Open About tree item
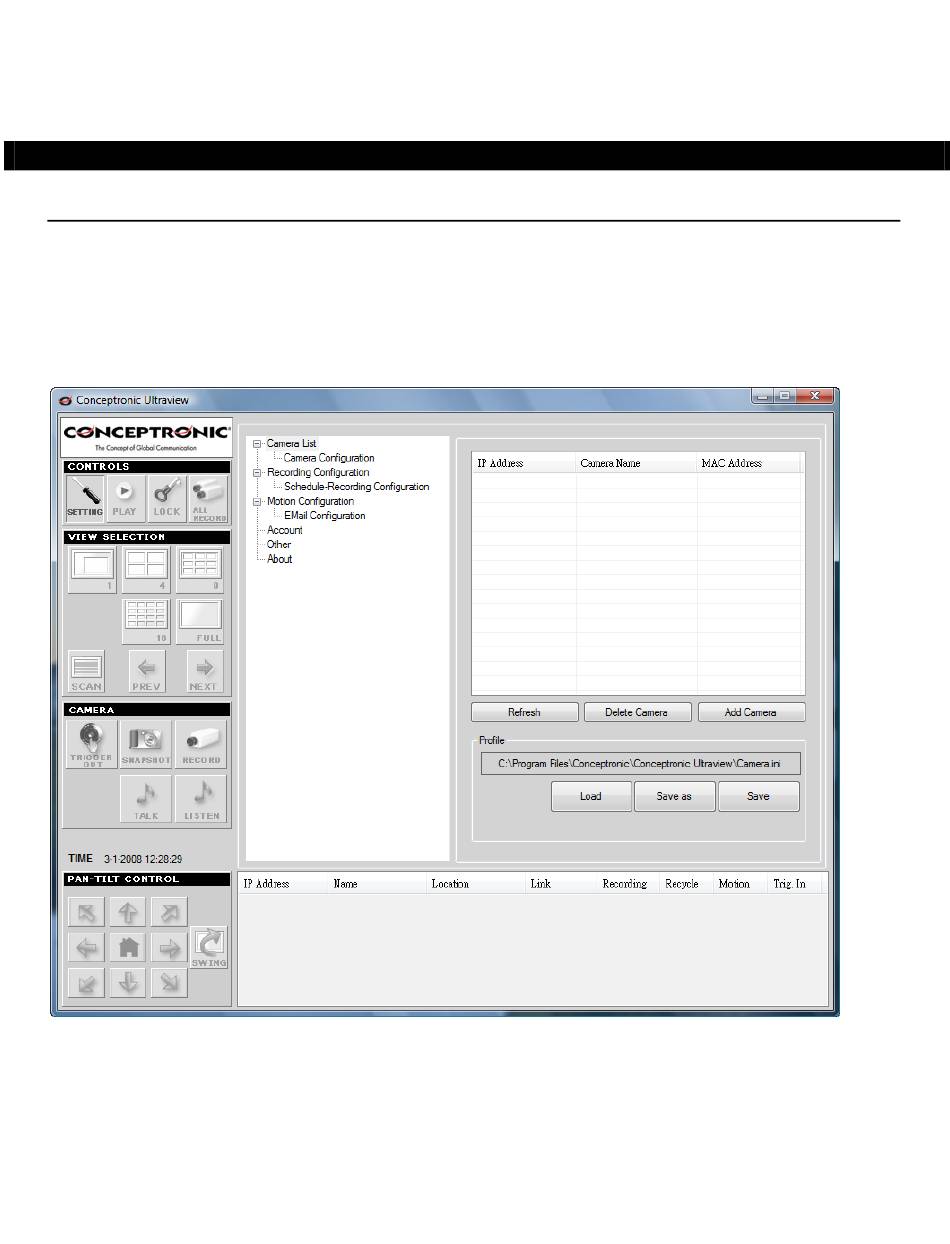 280,560
